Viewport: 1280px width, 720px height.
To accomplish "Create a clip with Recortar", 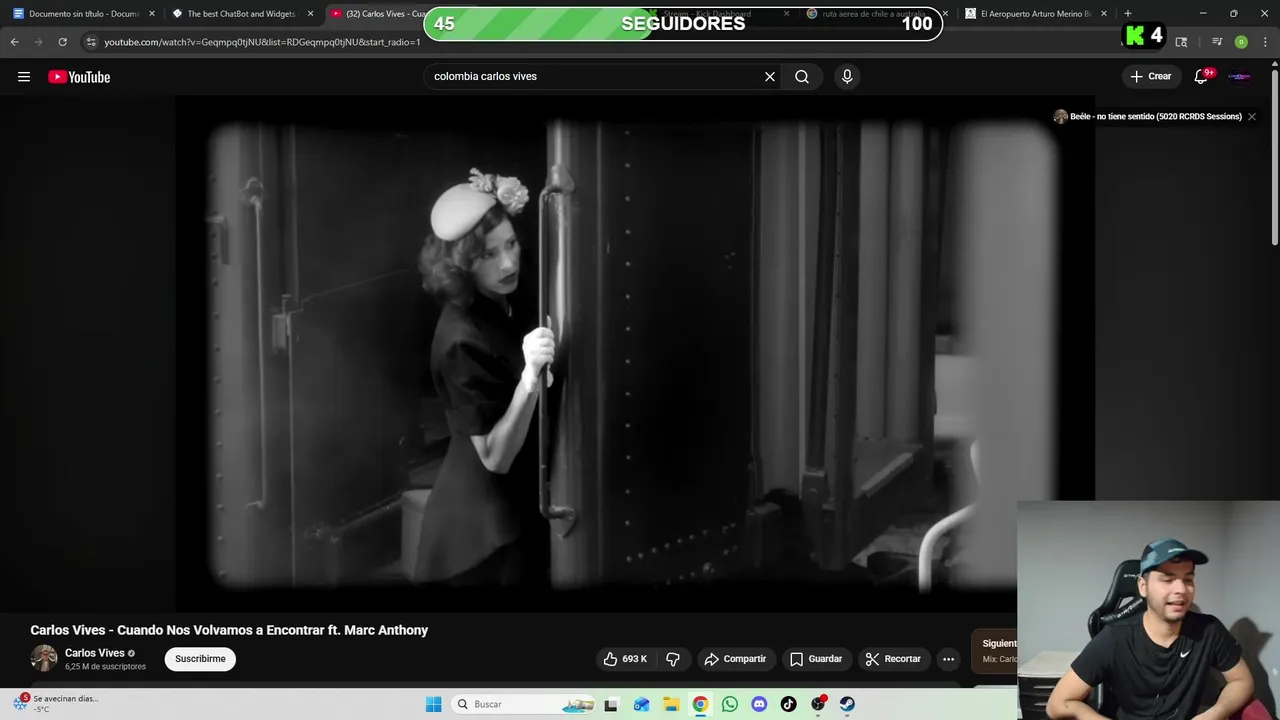I will (x=893, y=659).
